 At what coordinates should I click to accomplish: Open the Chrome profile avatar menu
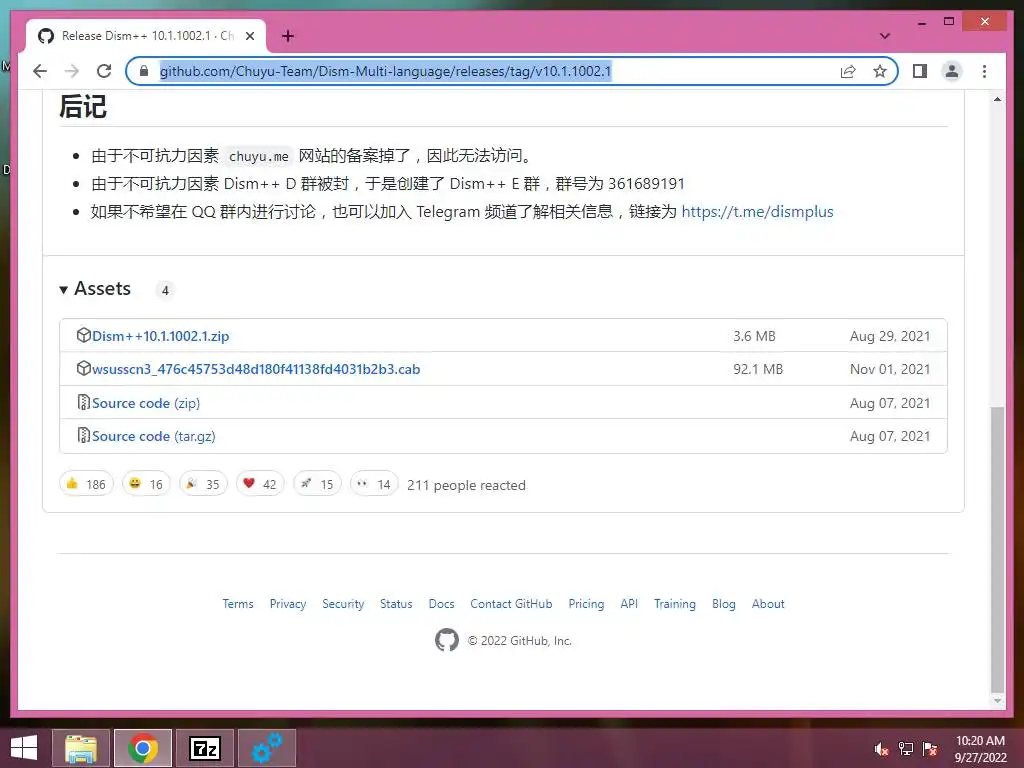pos(952,71)
